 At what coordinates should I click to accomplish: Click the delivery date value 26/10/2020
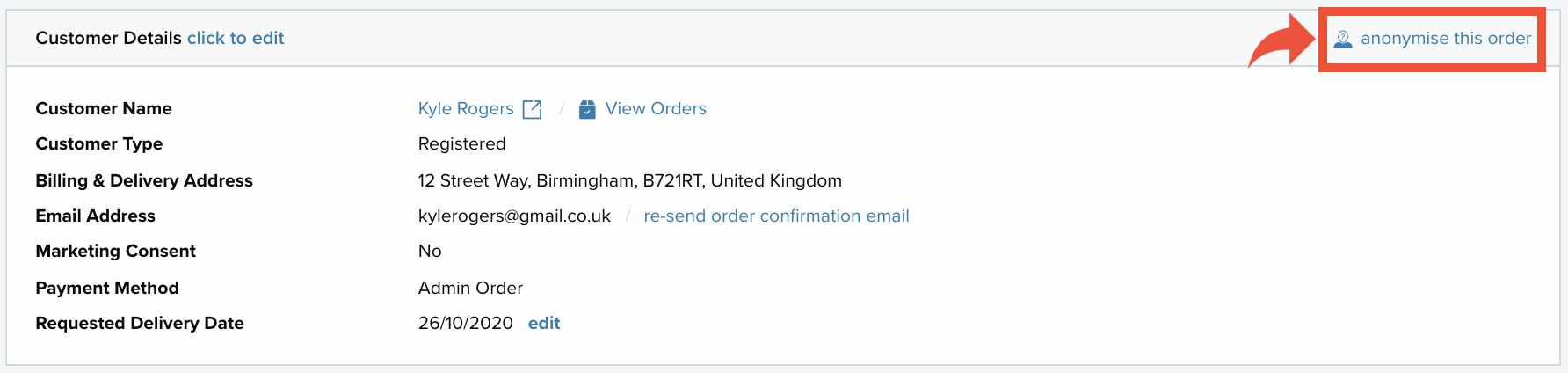(466, 323)
